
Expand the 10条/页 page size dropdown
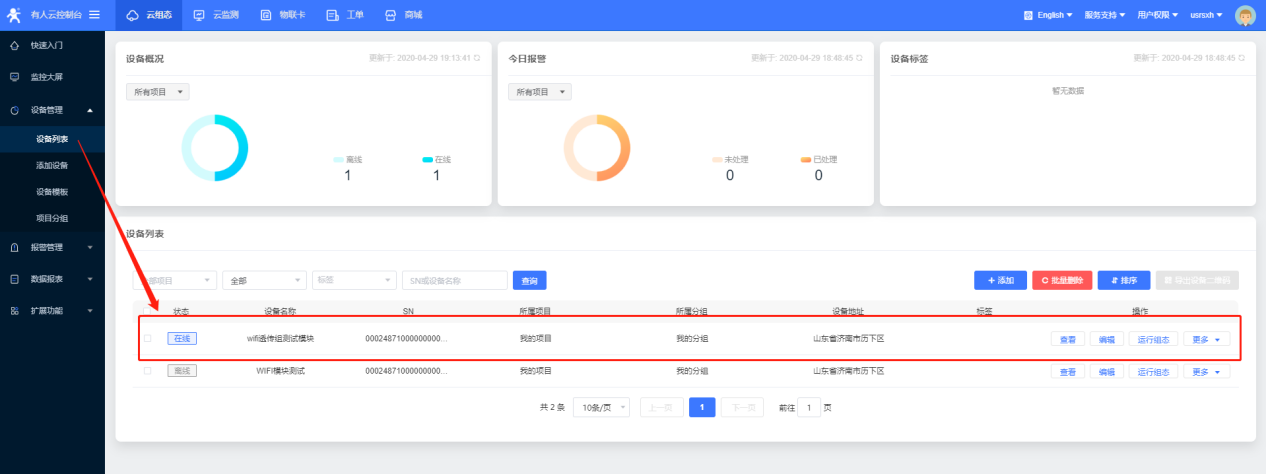coord(601,407)
